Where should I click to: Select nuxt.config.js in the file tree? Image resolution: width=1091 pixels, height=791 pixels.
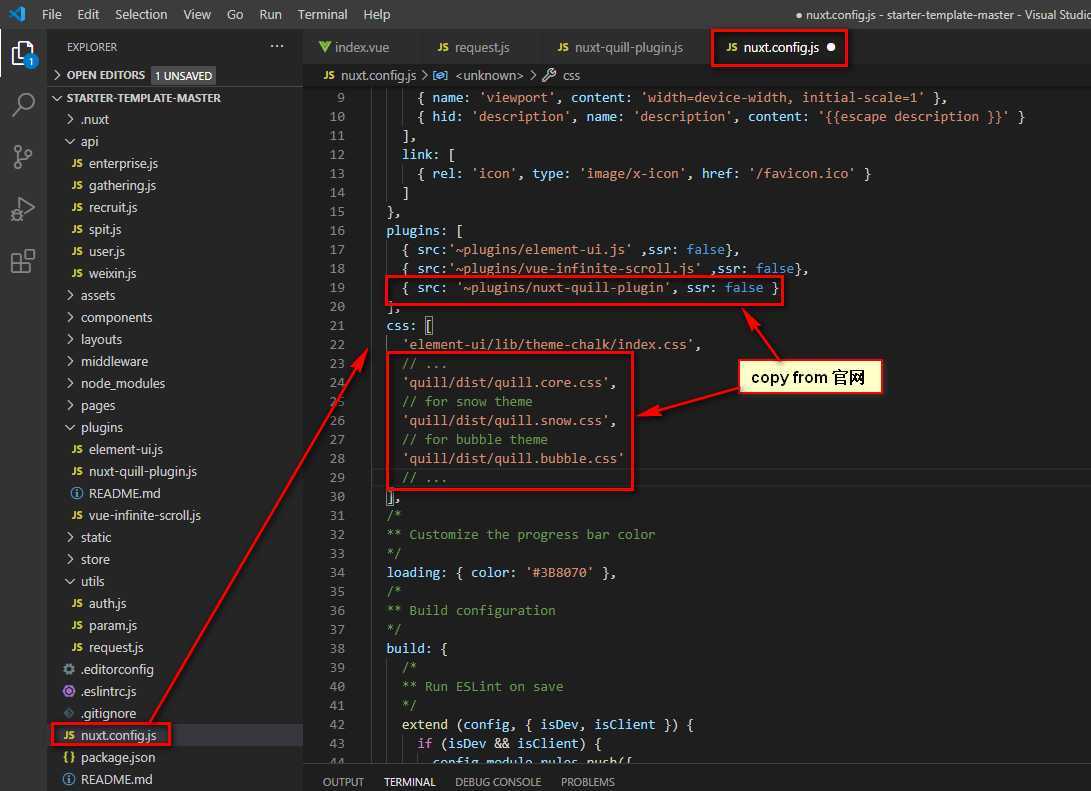[x=118, y=735]
